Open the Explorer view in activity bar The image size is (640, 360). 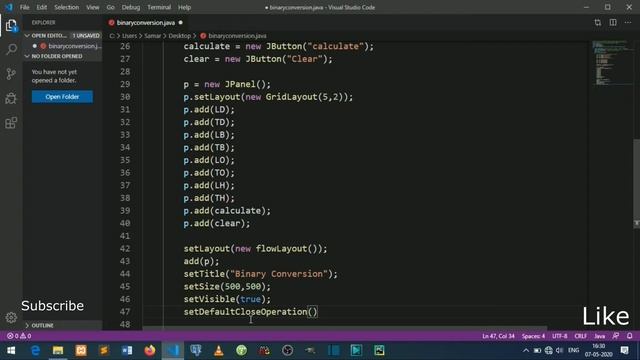click(11, 25)
